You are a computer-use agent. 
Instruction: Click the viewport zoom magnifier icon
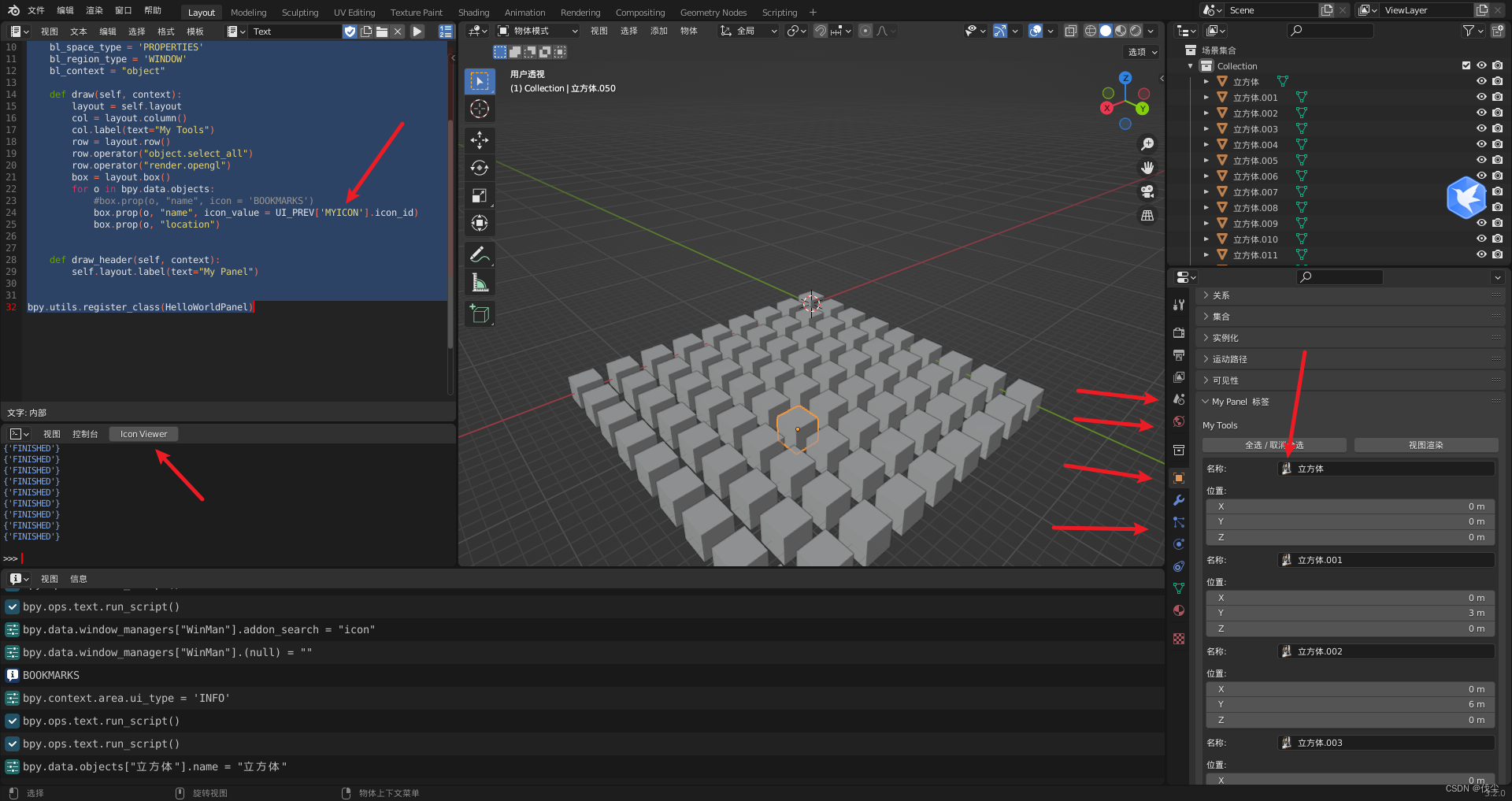tap(1147, 144)
